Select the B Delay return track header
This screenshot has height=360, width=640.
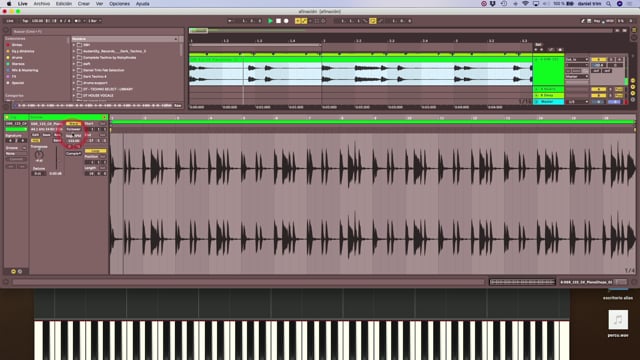click(548, 95)
